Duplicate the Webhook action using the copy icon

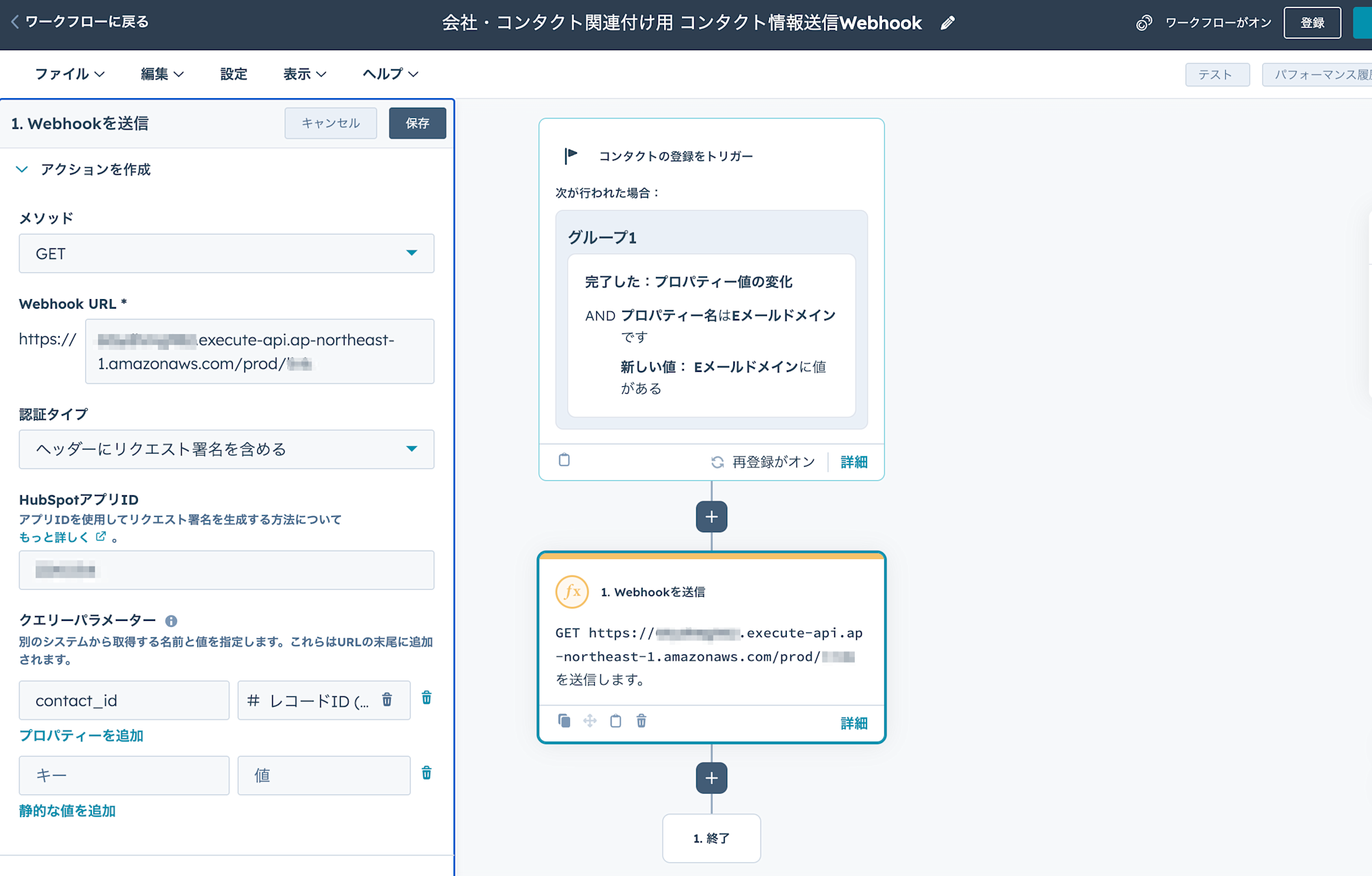[564, 721]
